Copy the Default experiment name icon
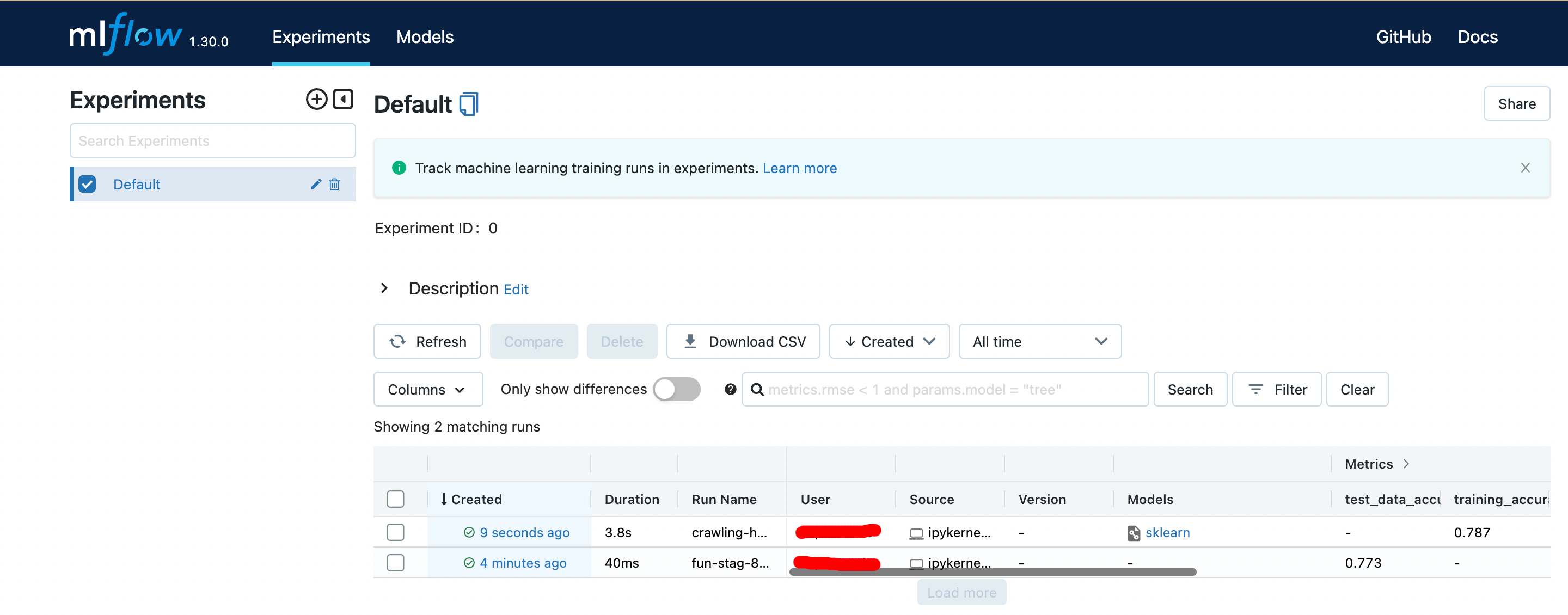 click(x=469, y=104)
